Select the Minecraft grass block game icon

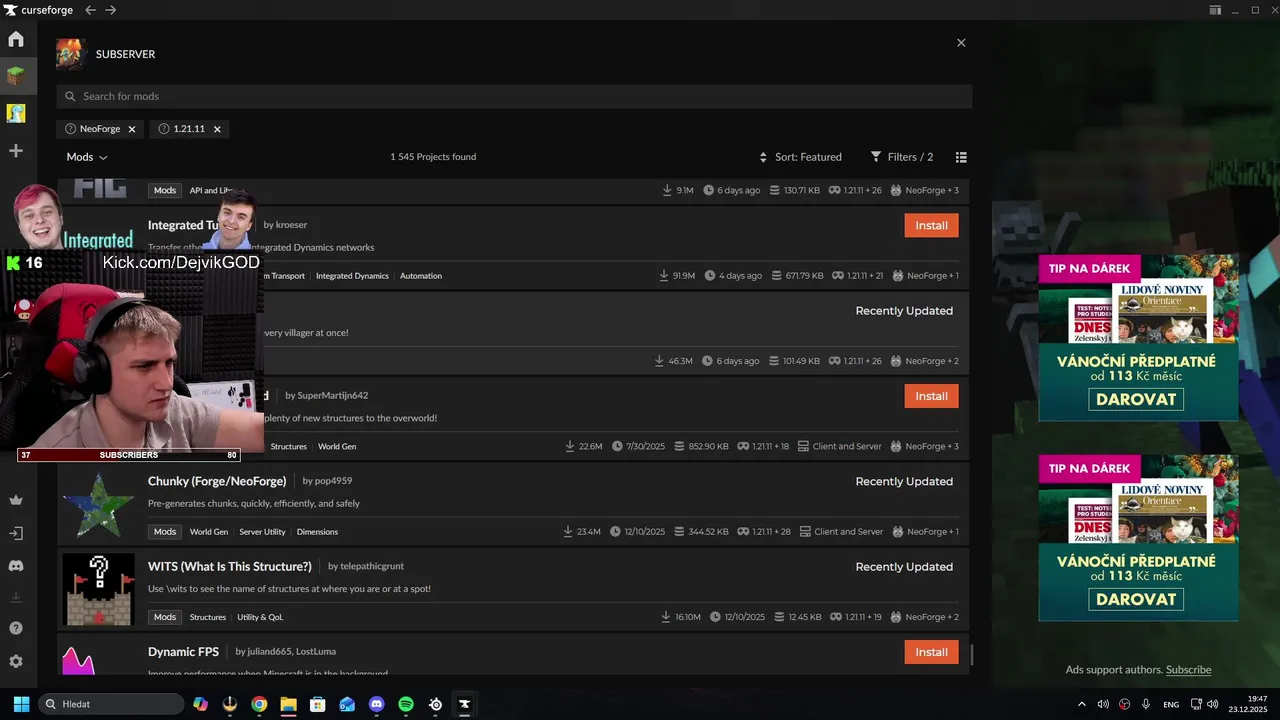16,75
